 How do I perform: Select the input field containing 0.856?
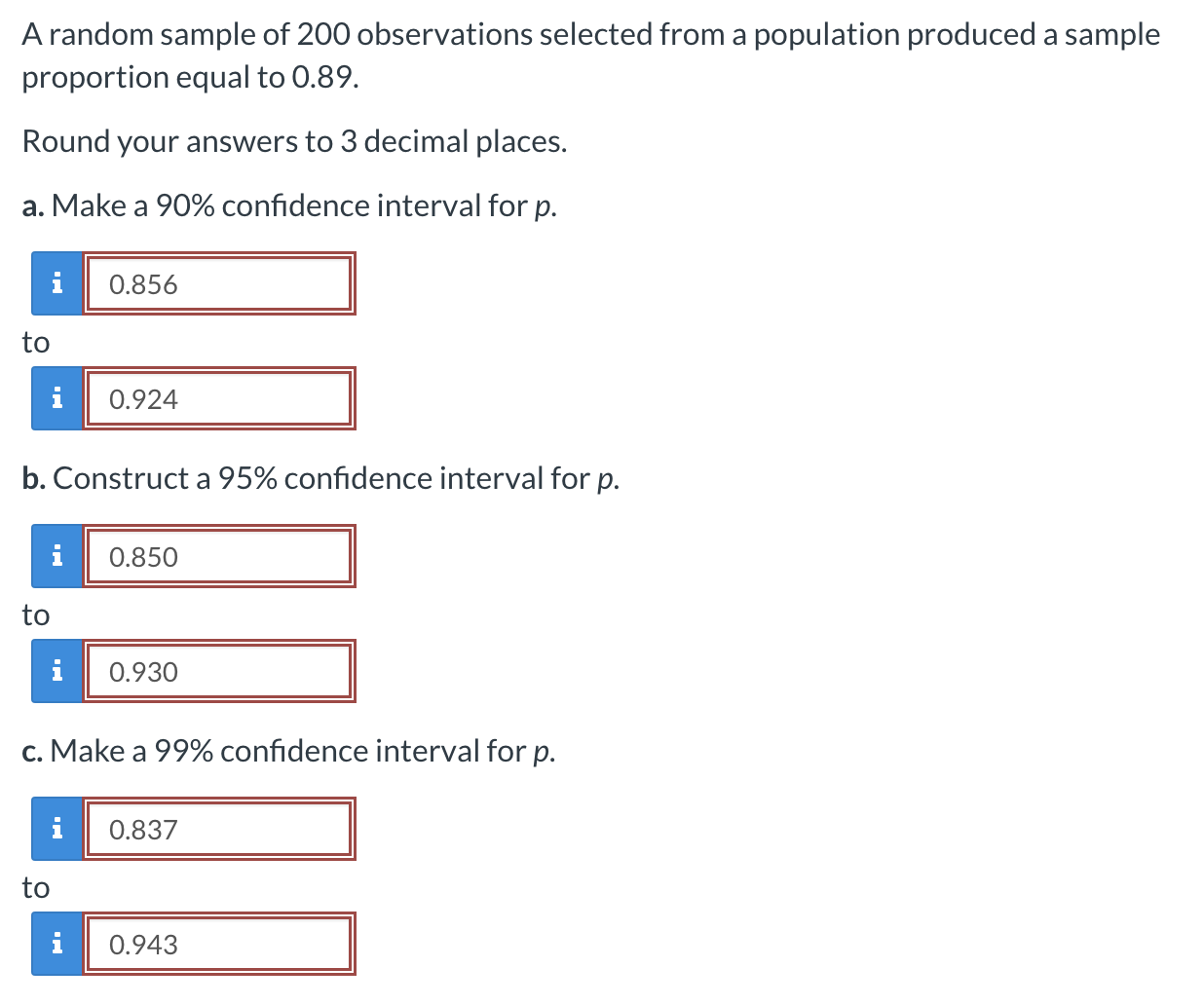click(219, 283)
